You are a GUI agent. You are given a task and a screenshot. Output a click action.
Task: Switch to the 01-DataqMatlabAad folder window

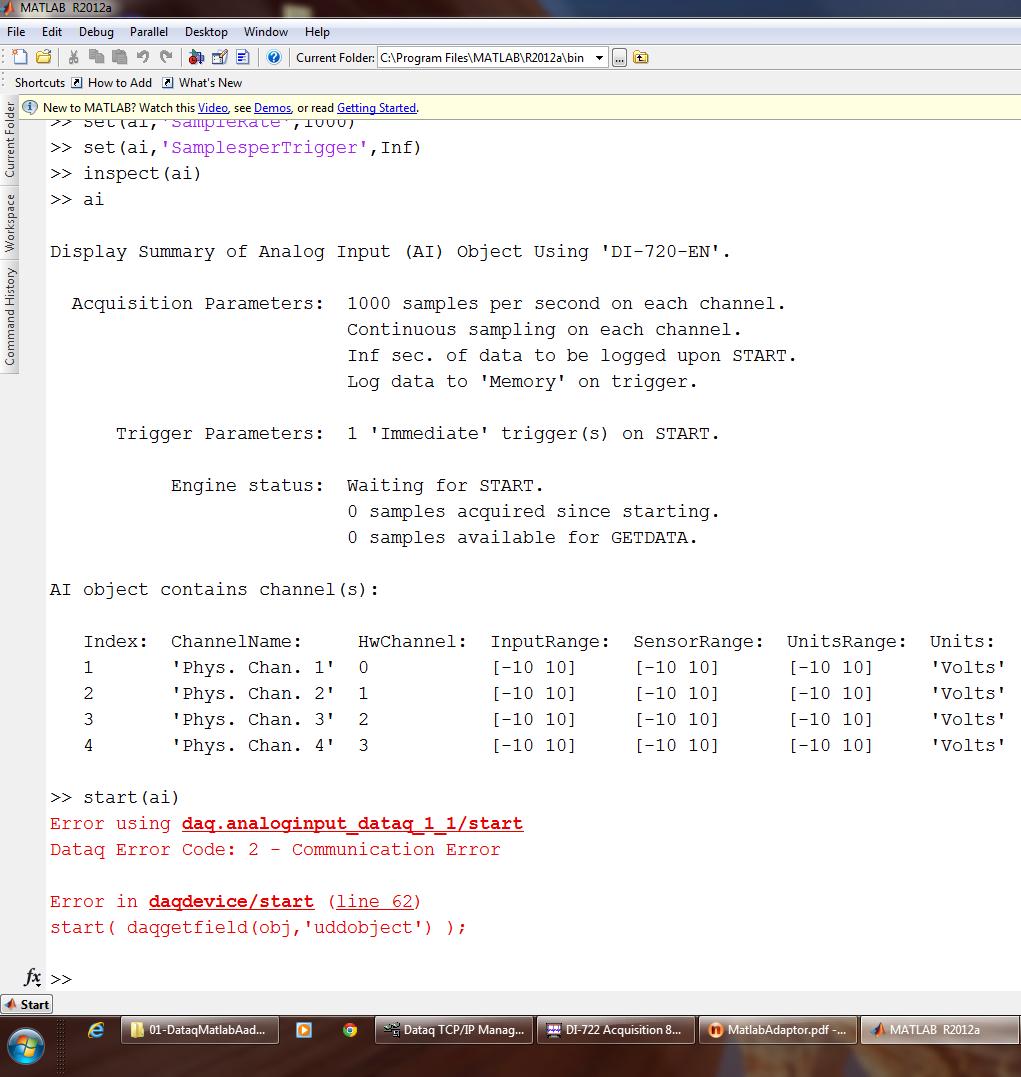(x=200, y=1030)
